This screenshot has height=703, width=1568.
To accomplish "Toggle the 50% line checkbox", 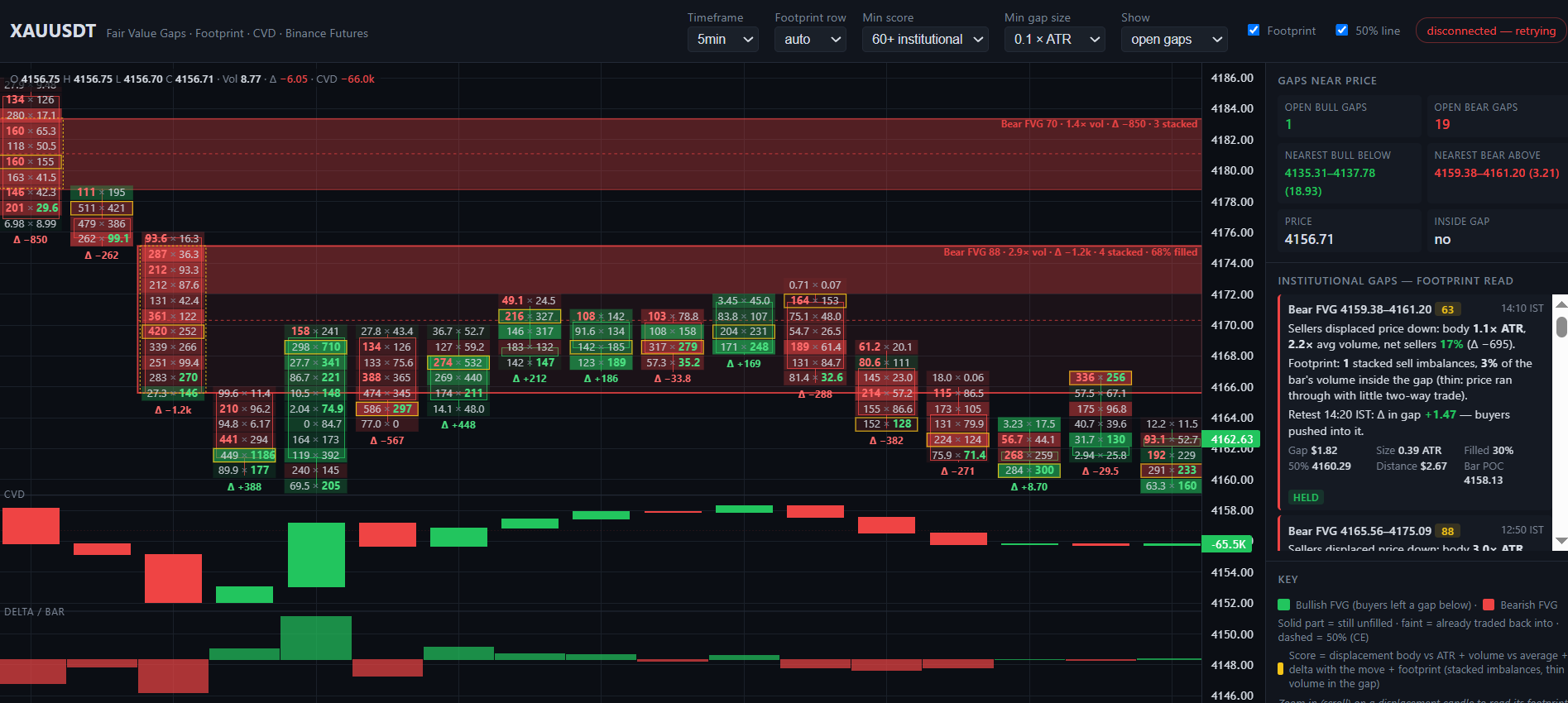I will coord(1342,30).
